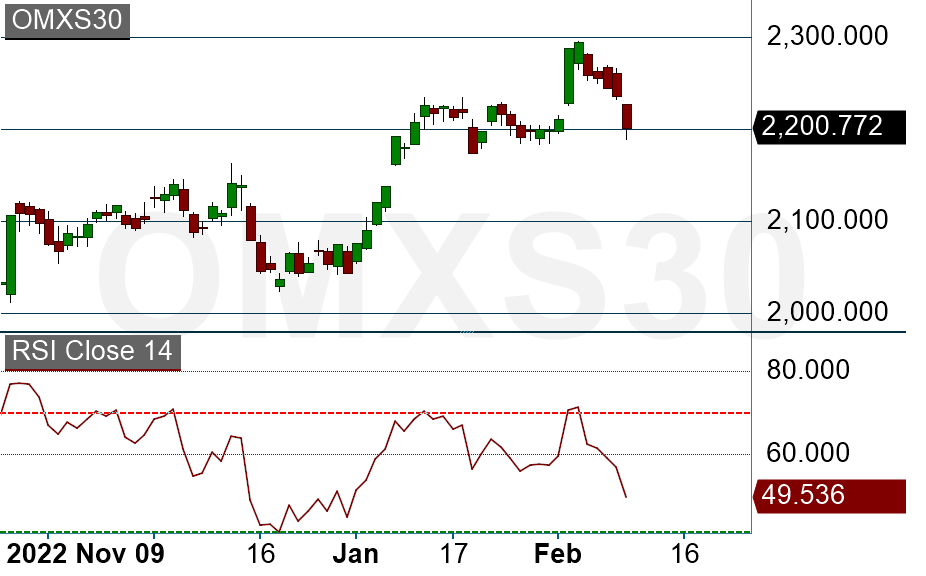The image size is (926, 576).
Task: Click the 2,000.000 price axis label
Action: click(827, 312)
